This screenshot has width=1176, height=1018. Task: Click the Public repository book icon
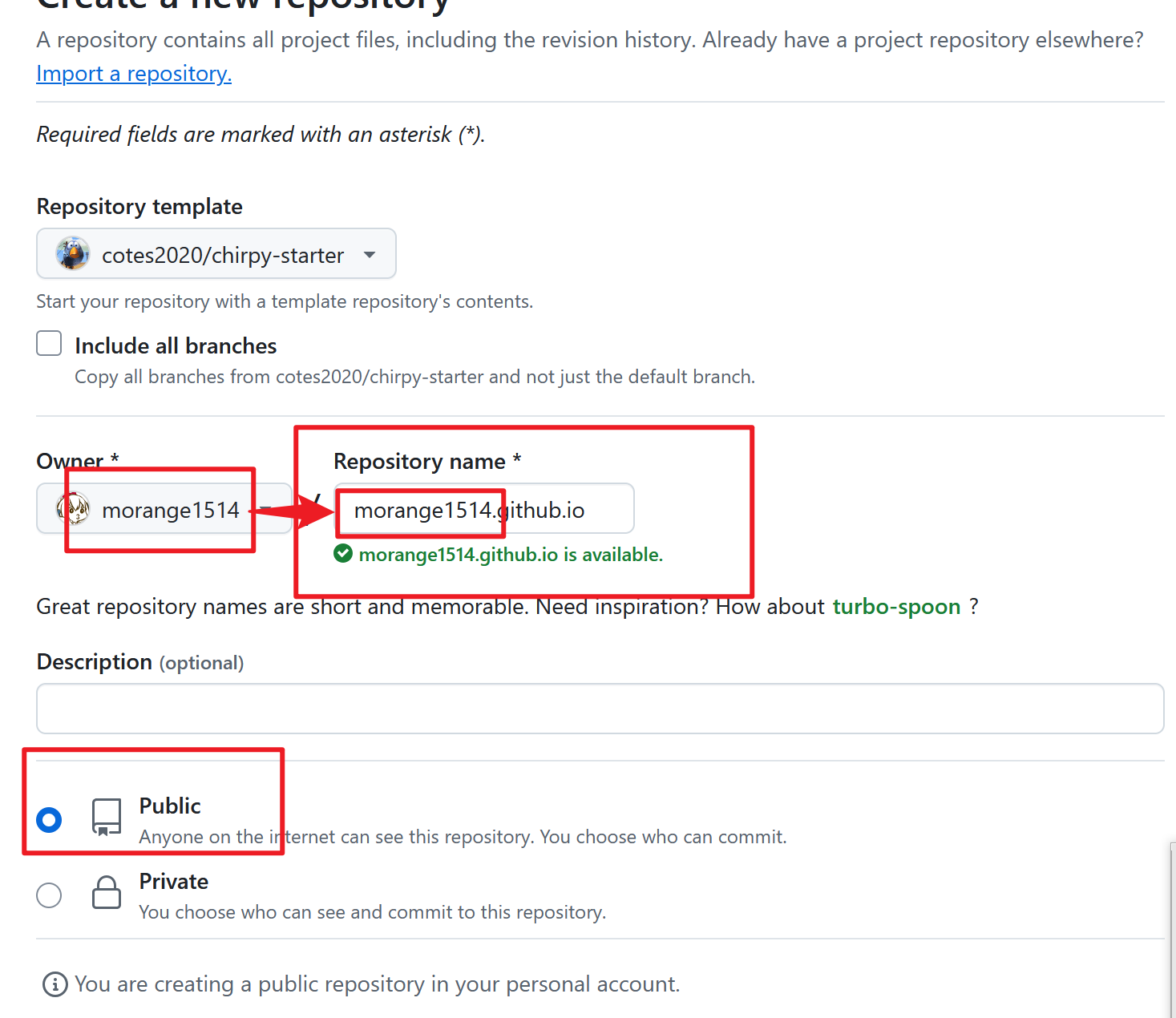coord(106,818)
